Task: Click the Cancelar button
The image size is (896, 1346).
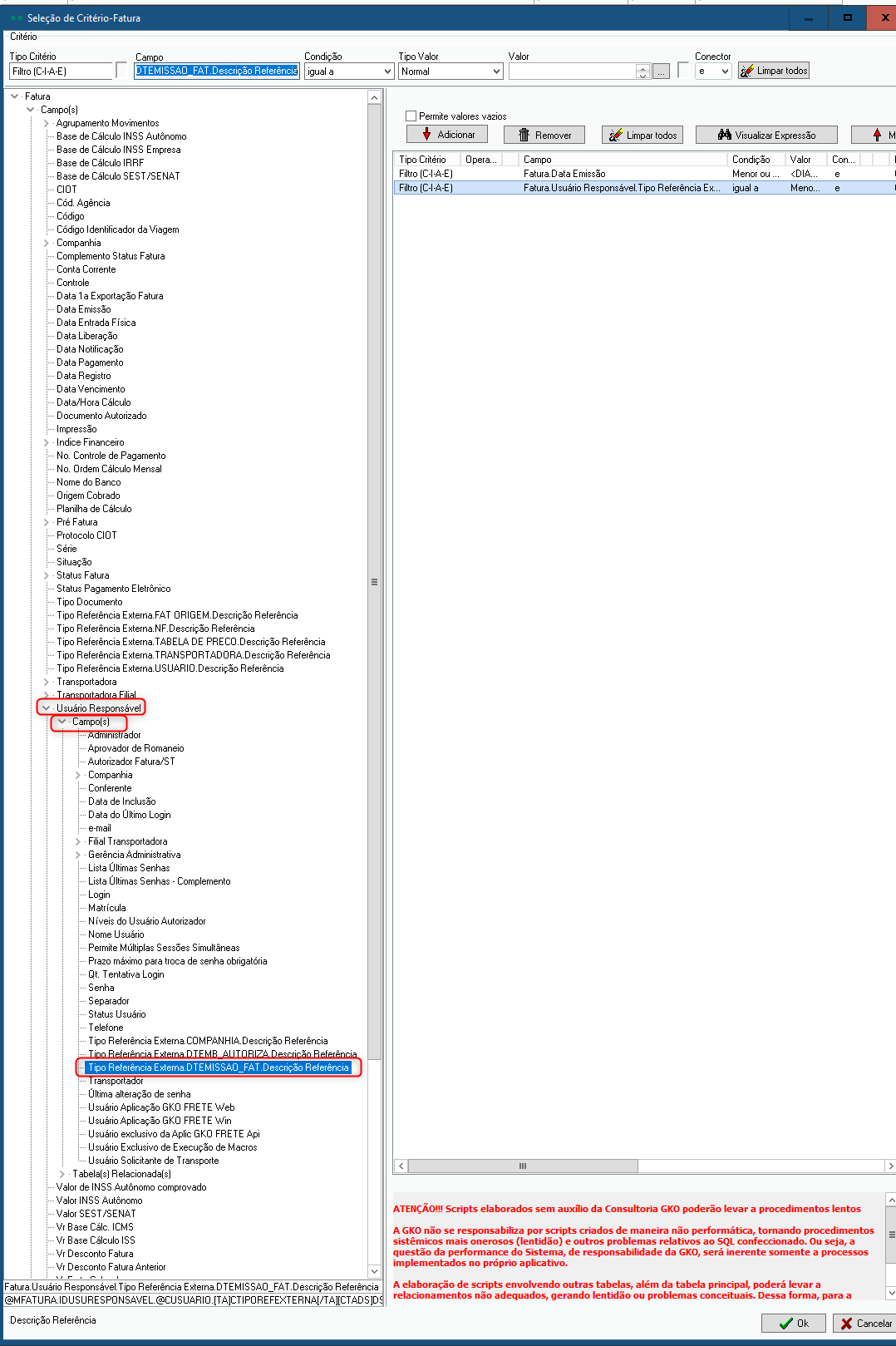Action: point(864,1323)
